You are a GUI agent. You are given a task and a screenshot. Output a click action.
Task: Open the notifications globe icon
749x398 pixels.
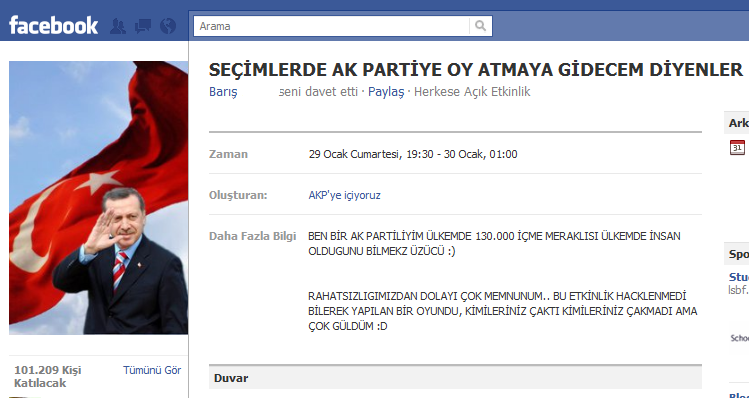[168, 26]
